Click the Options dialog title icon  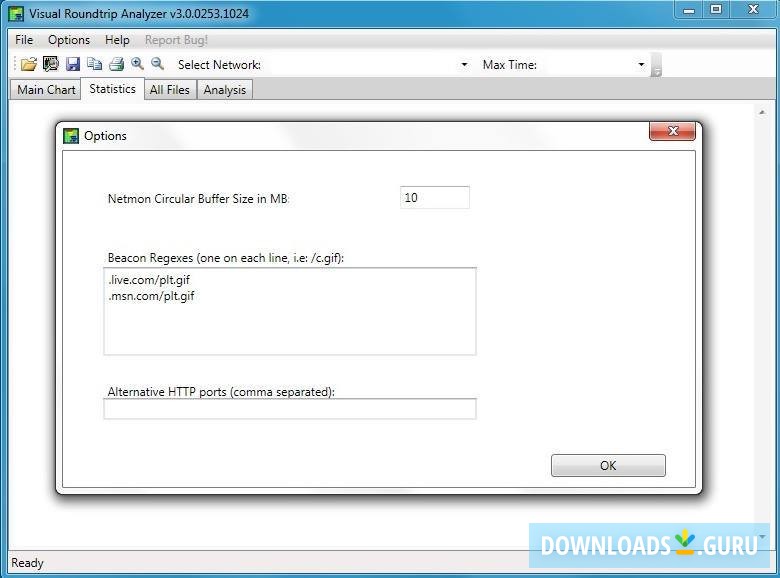[x=71, y=136]
